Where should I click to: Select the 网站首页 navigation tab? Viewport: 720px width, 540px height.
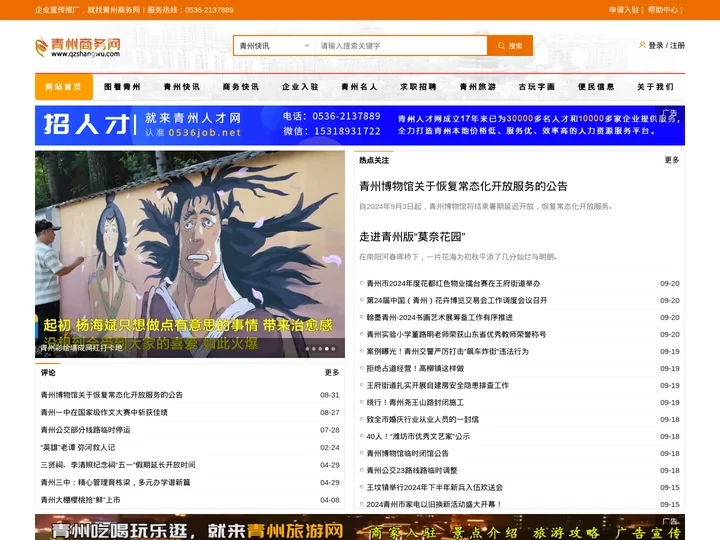pos(64,87)
